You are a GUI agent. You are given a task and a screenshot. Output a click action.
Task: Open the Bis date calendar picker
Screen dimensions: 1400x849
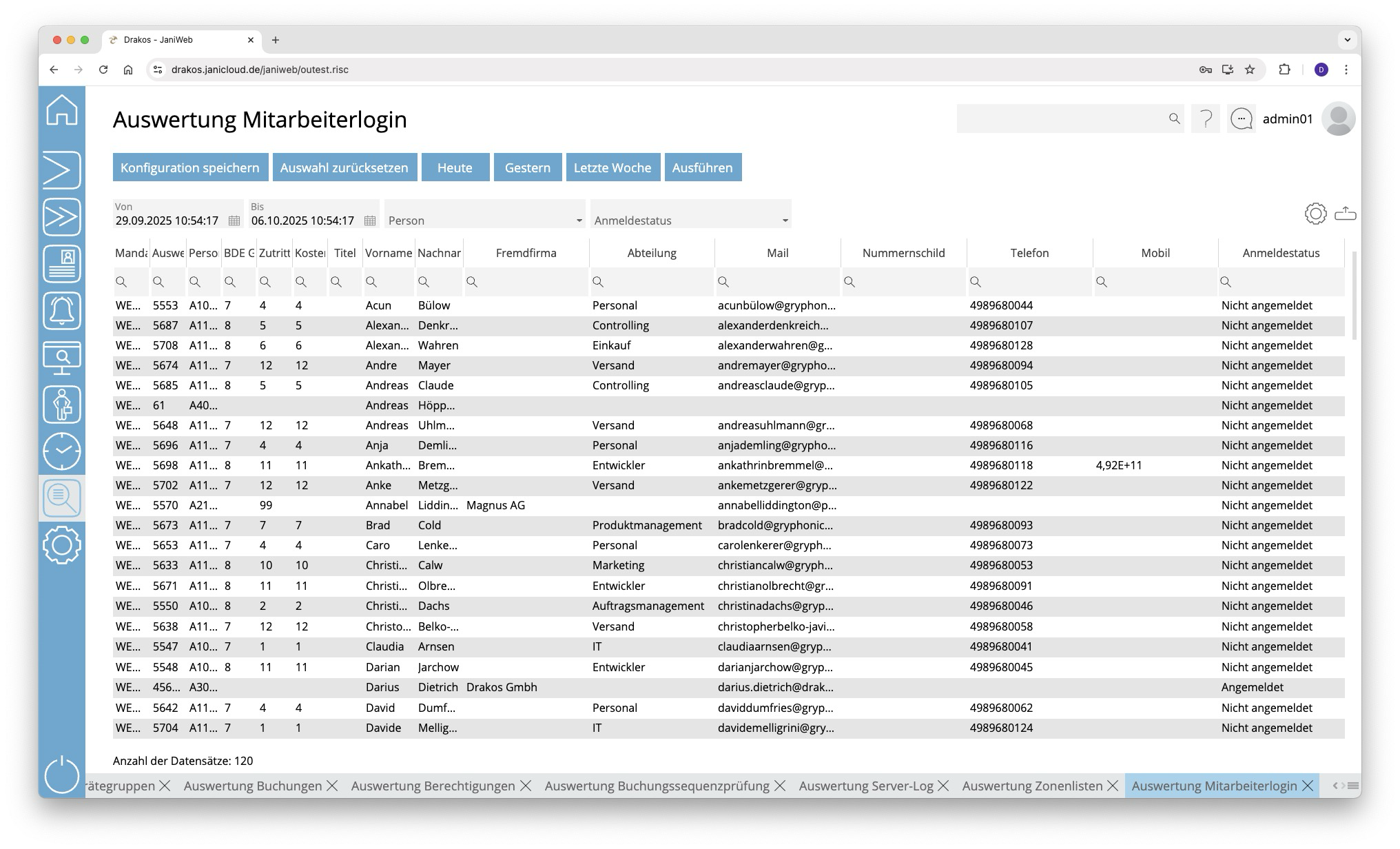(370, 221)
